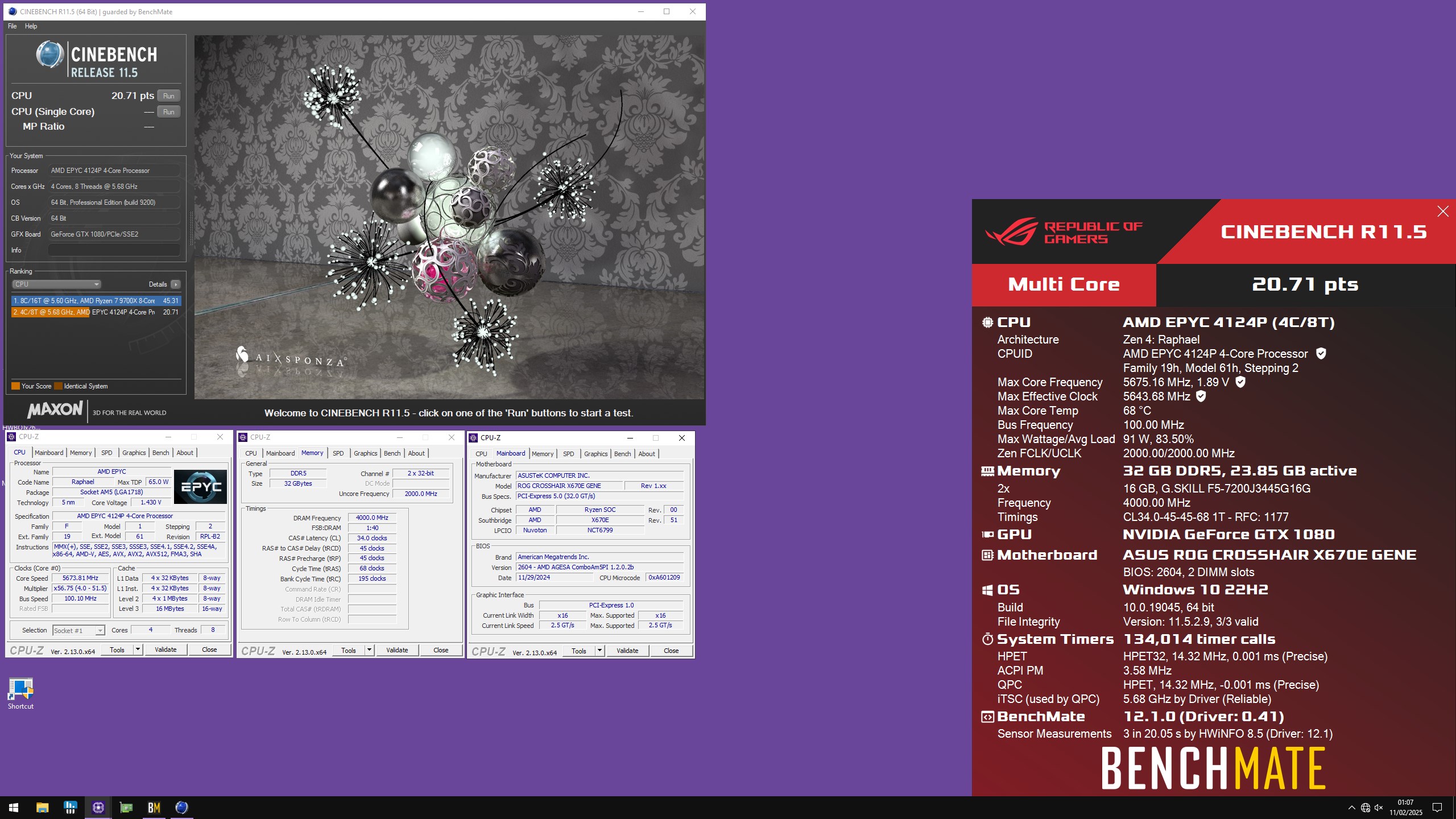Click Validate in Memory CPU-Z window

pyautogui.click(x=397, y=650)
